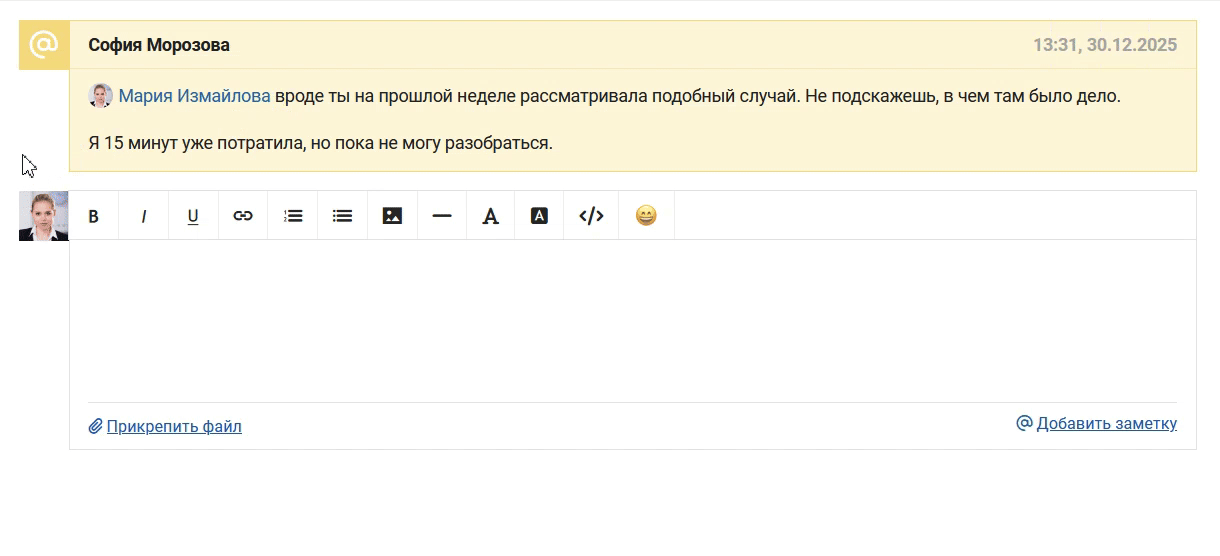The width and height of the screenshot is (1220, 556).
Task: Insert a hyperlink using the chain icon
Action: click(x=243, y=216)
